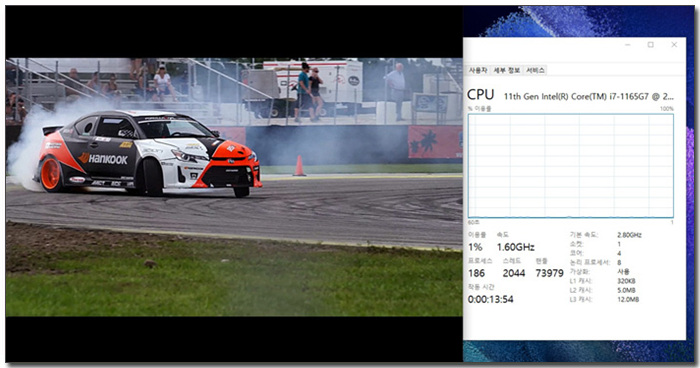Switch to the 사용자 tab

[478, 71]
